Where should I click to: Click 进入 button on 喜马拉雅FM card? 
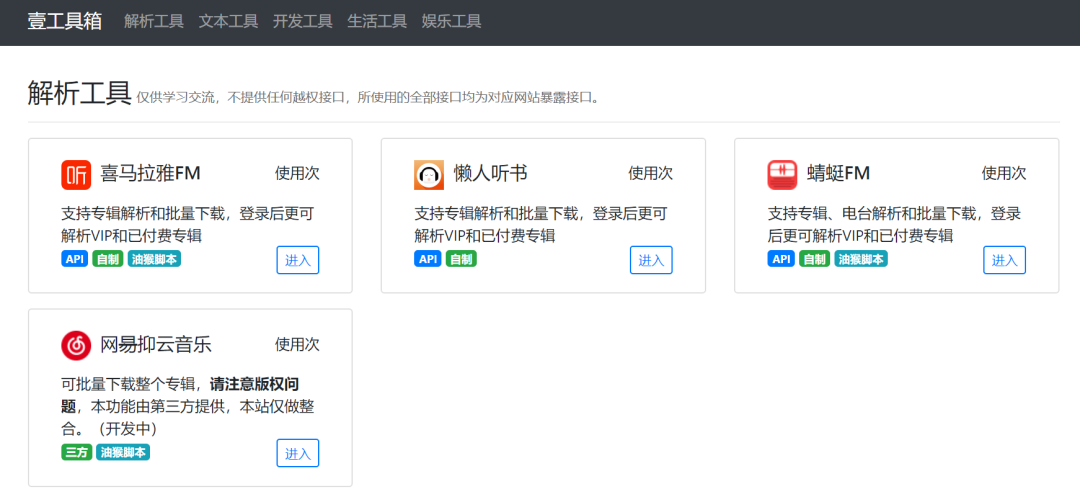(x=298, y=260)
